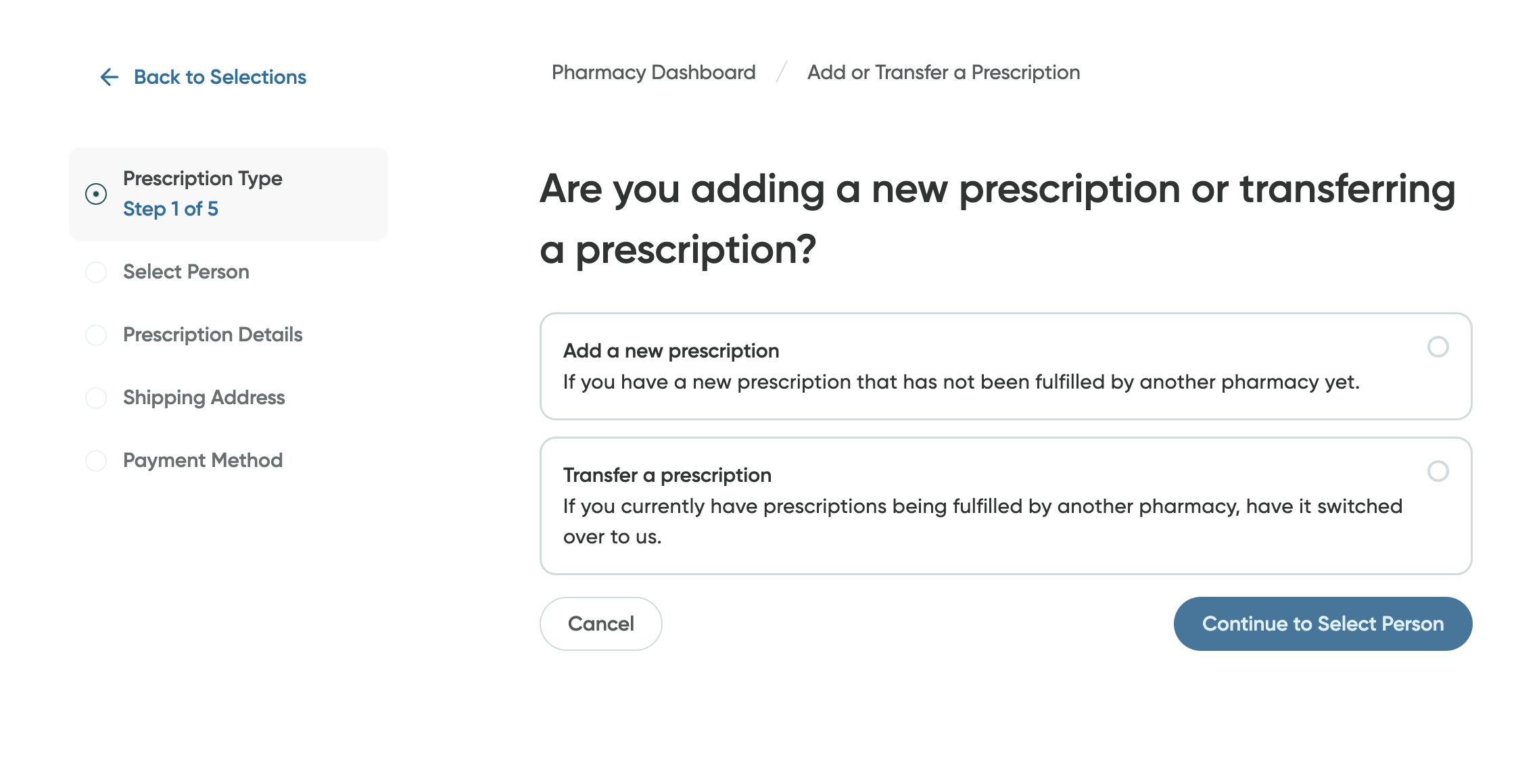The height and width of the screenshot is (784, 1516).
Task: Select the Transfer a prescription radio button
Action: pyautogui.click(x=1439, y=471)
